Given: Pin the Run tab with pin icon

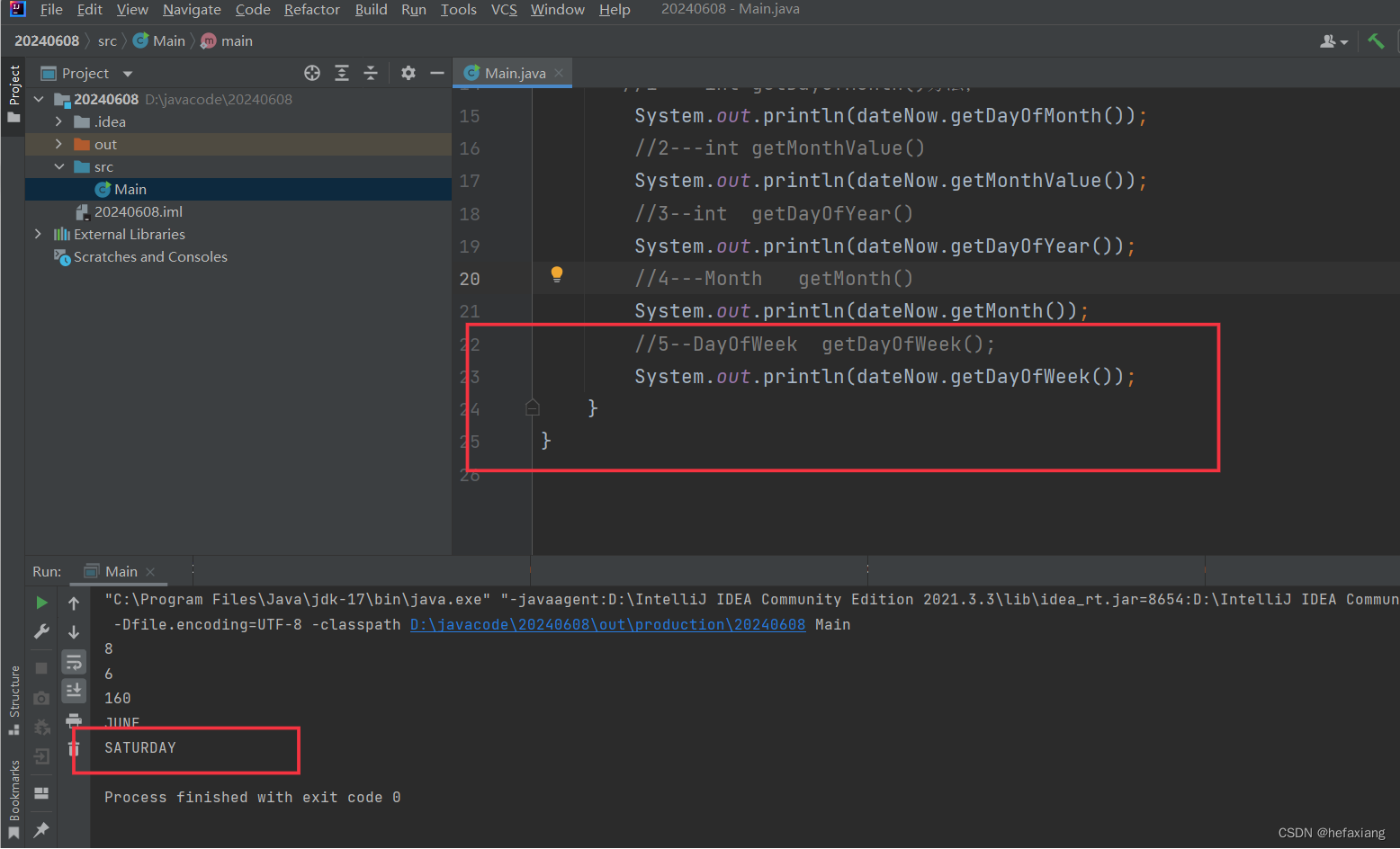Looking at the screenshot, I should tap(41, 829).
